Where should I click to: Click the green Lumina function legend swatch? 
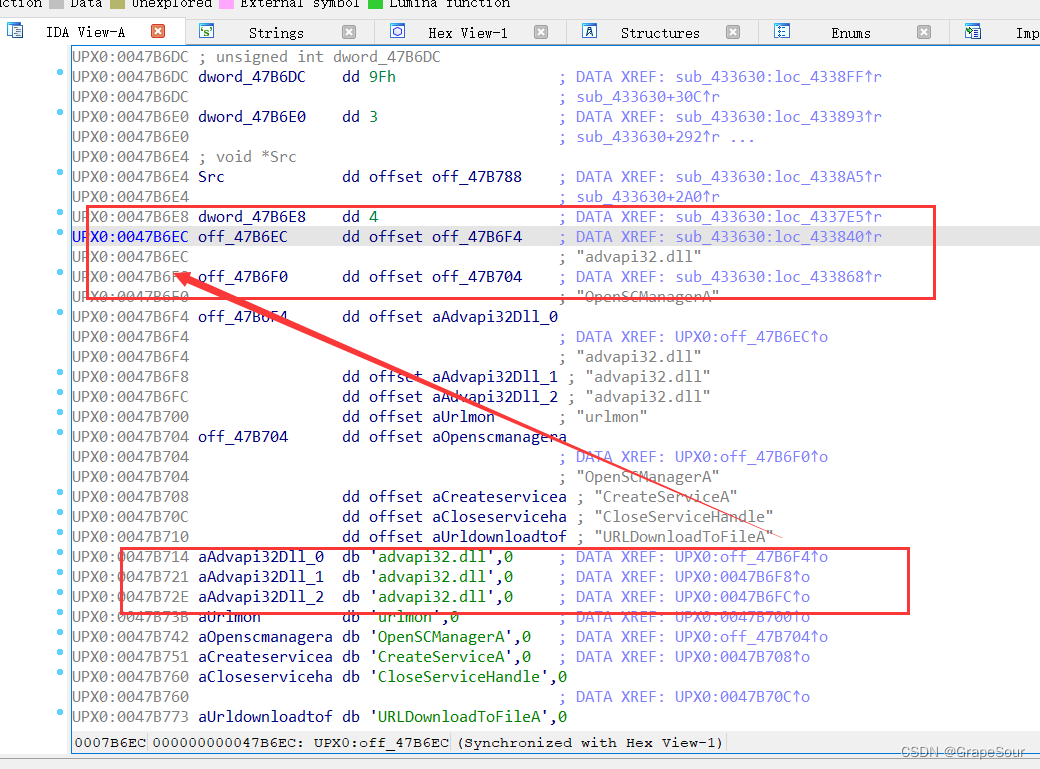click(x=376, y=3)
